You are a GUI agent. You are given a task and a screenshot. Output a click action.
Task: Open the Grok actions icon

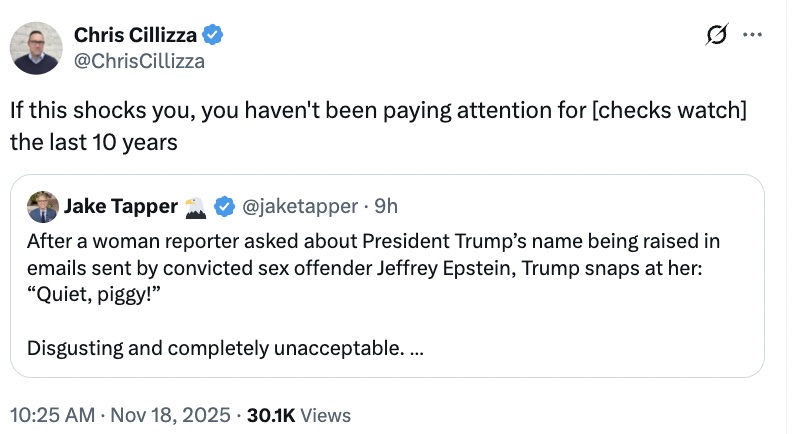716,36
